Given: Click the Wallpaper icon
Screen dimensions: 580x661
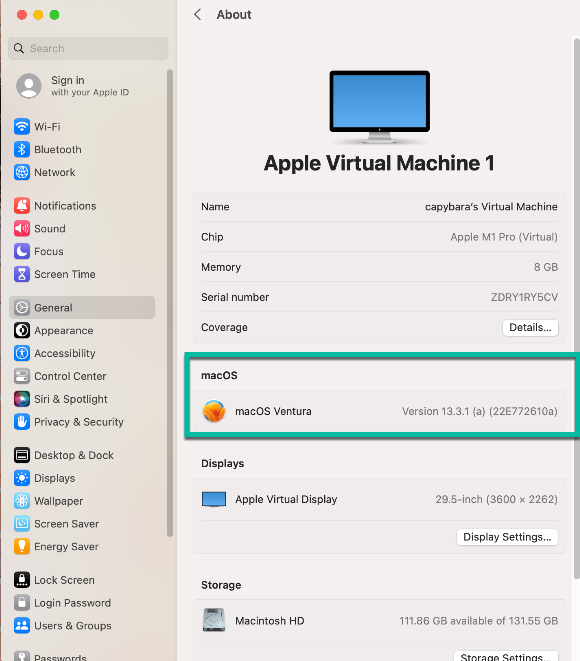Looking at the screenshot, I should 21,501.
